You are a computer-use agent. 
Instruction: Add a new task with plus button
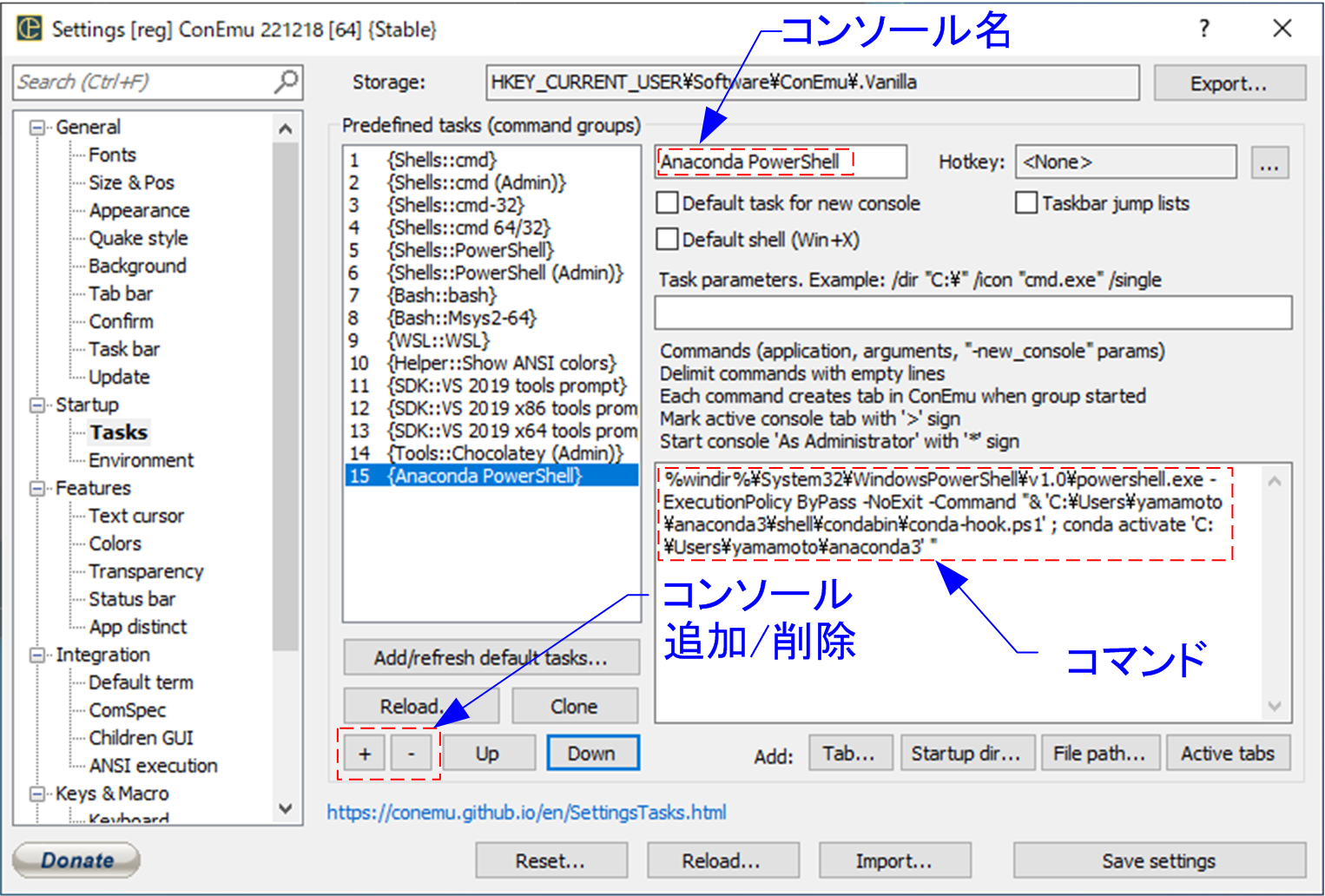pyautogui.click(x=365, y=754)
